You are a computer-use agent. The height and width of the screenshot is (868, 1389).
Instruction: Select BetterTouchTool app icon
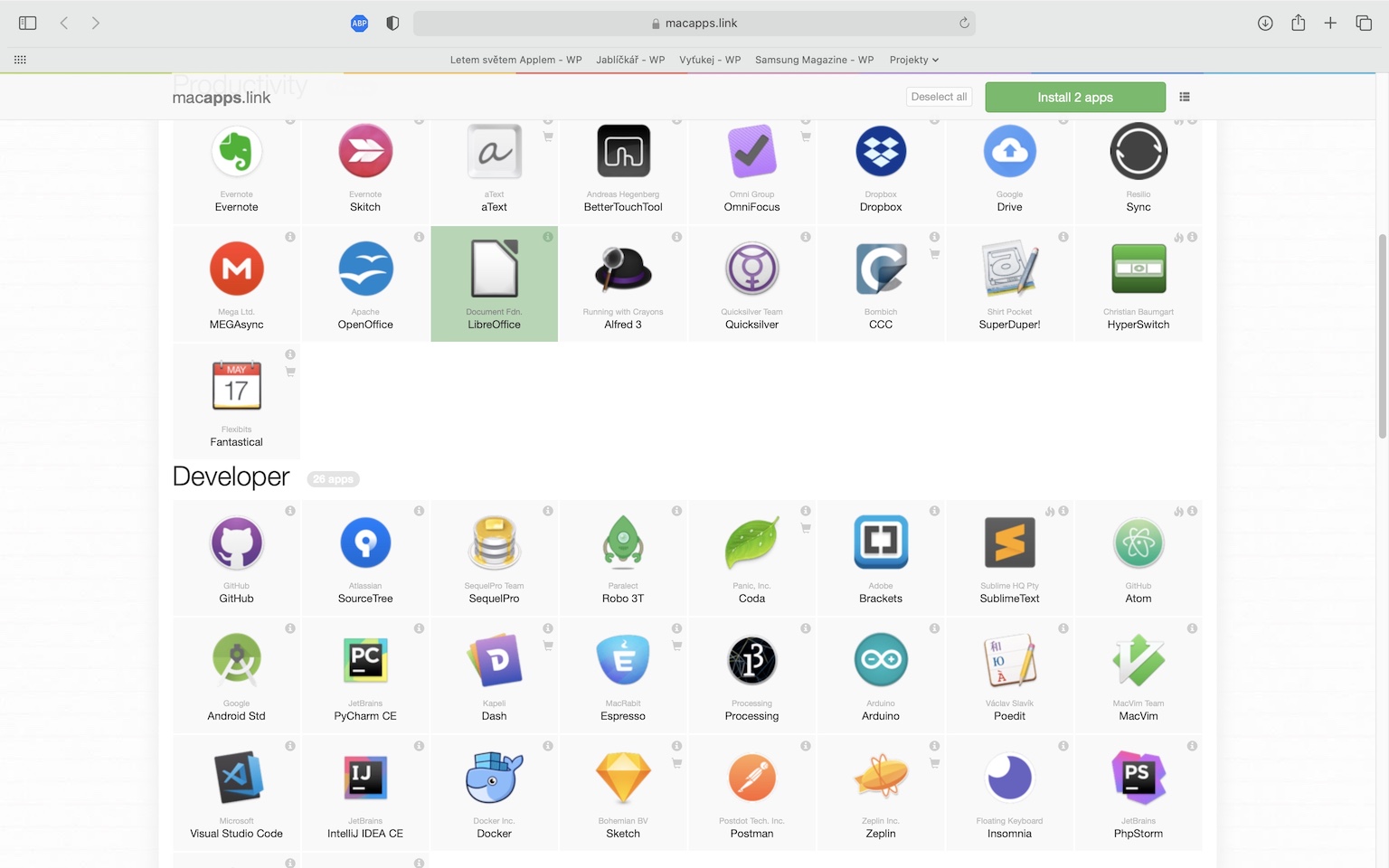click(623, 151)
